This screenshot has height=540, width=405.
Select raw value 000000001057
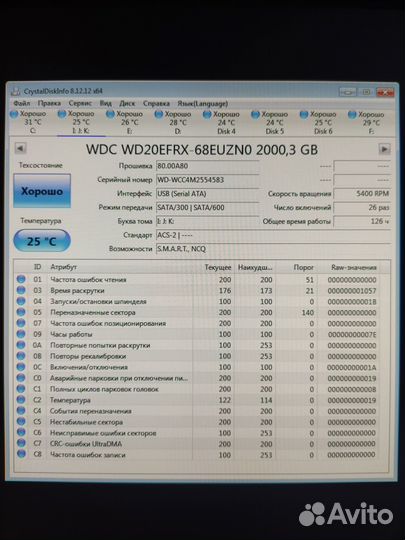click(352, 291)
